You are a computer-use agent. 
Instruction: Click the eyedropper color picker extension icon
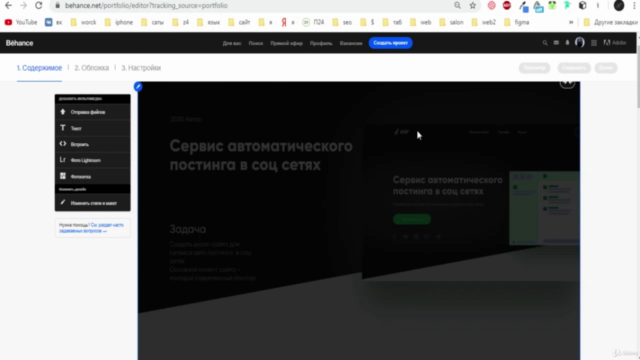(523, 6)
